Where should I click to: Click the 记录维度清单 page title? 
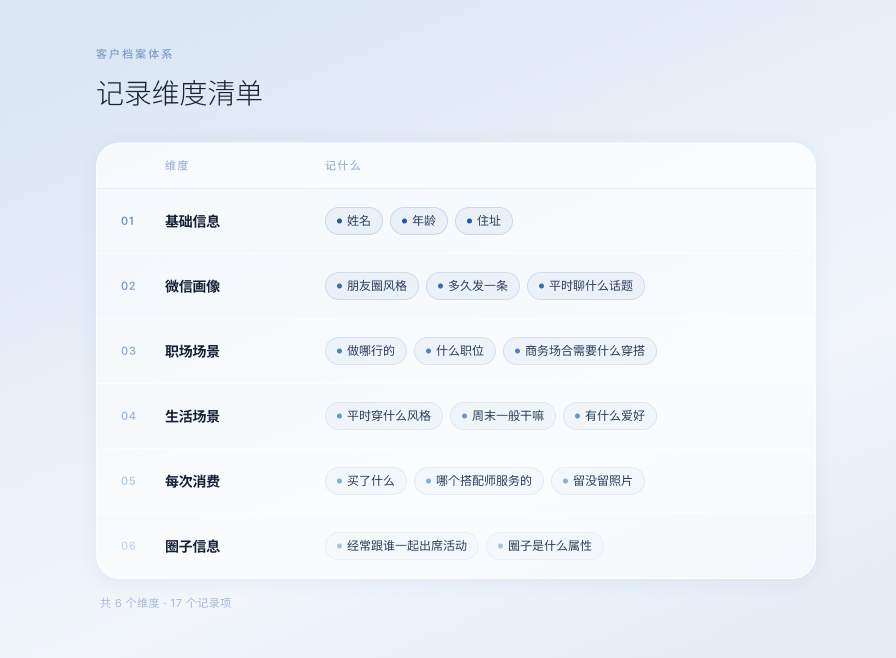179,93
